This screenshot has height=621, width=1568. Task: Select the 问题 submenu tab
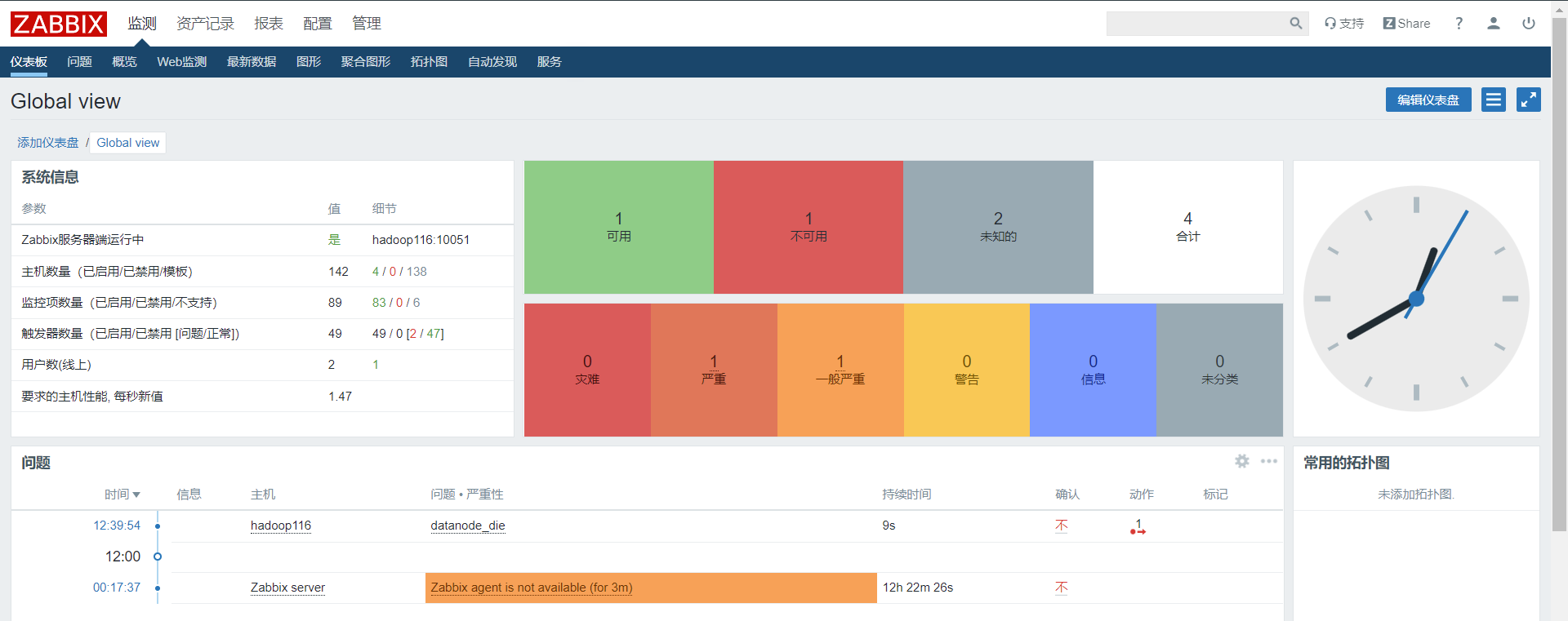(79, 62)
